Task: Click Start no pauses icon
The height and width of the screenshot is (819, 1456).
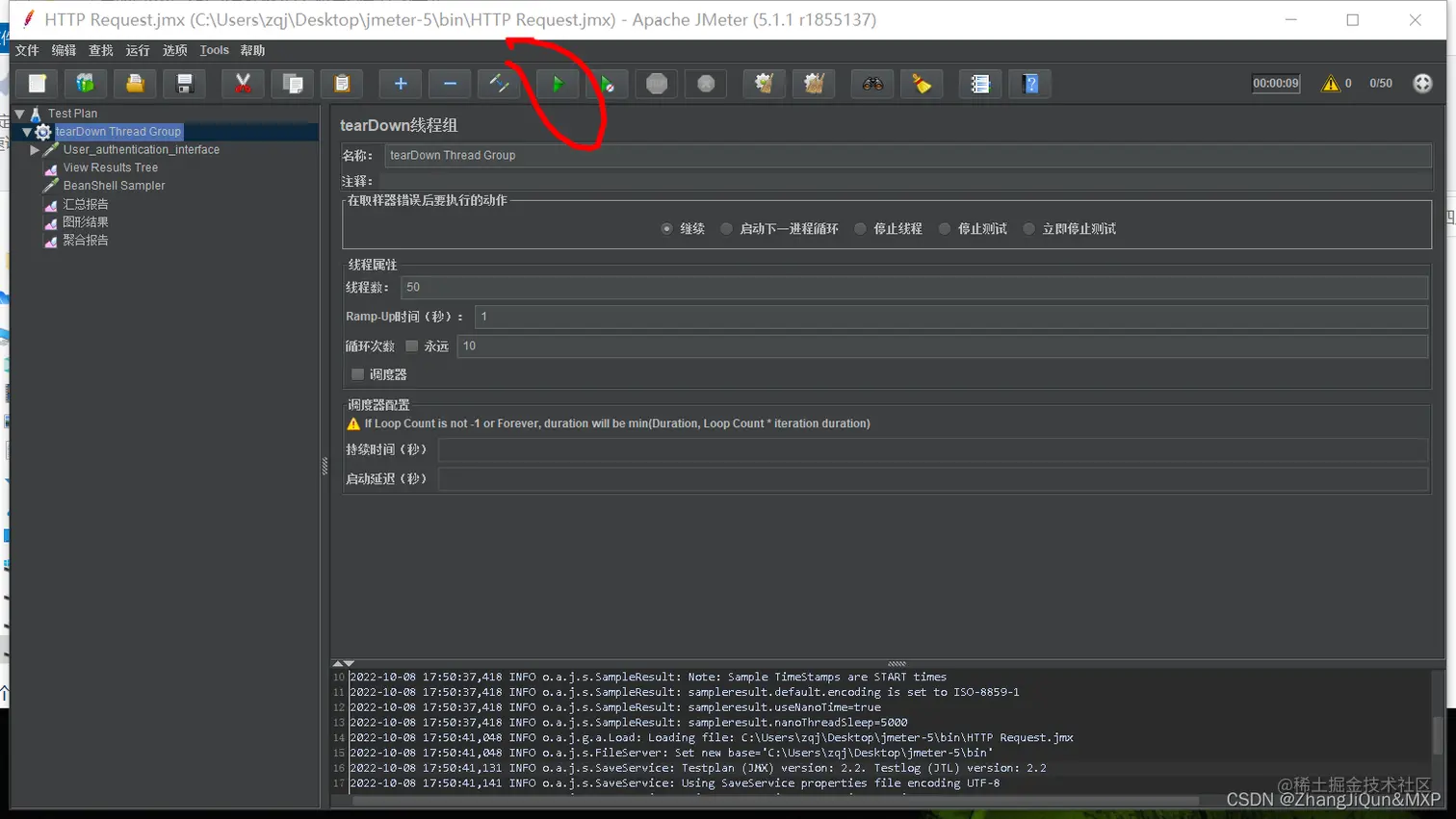Action: [607, 84]
